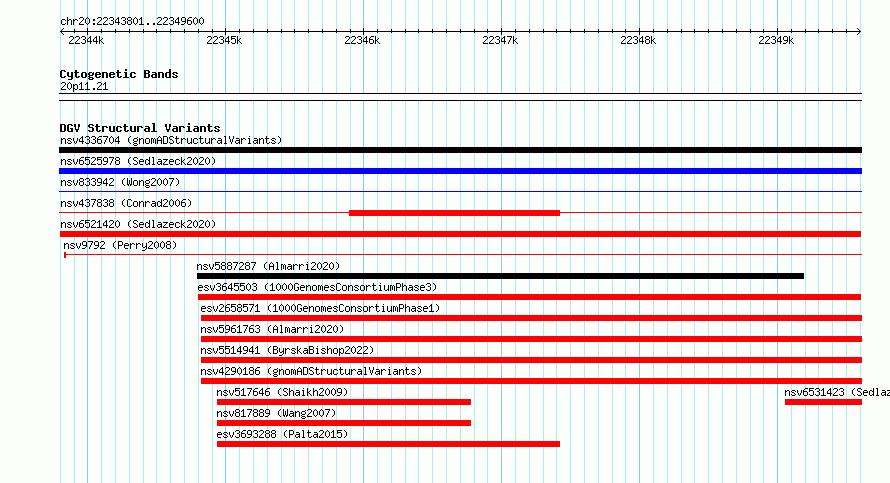Click the red nsv817889 bar
This screenshot has height=483, width=890.
[343, 423]
